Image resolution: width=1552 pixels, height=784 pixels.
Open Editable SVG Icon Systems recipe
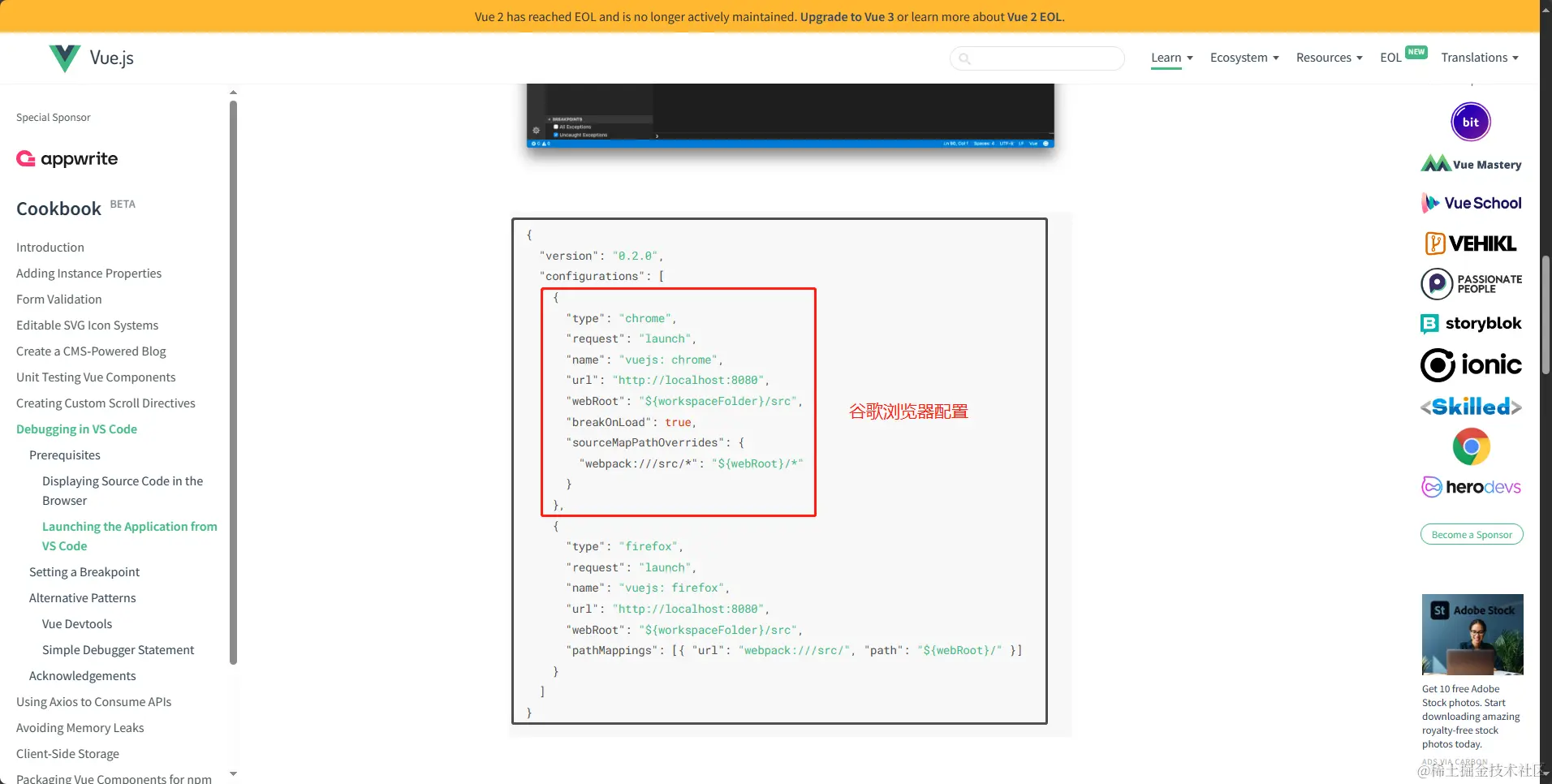tap(87, 325)
